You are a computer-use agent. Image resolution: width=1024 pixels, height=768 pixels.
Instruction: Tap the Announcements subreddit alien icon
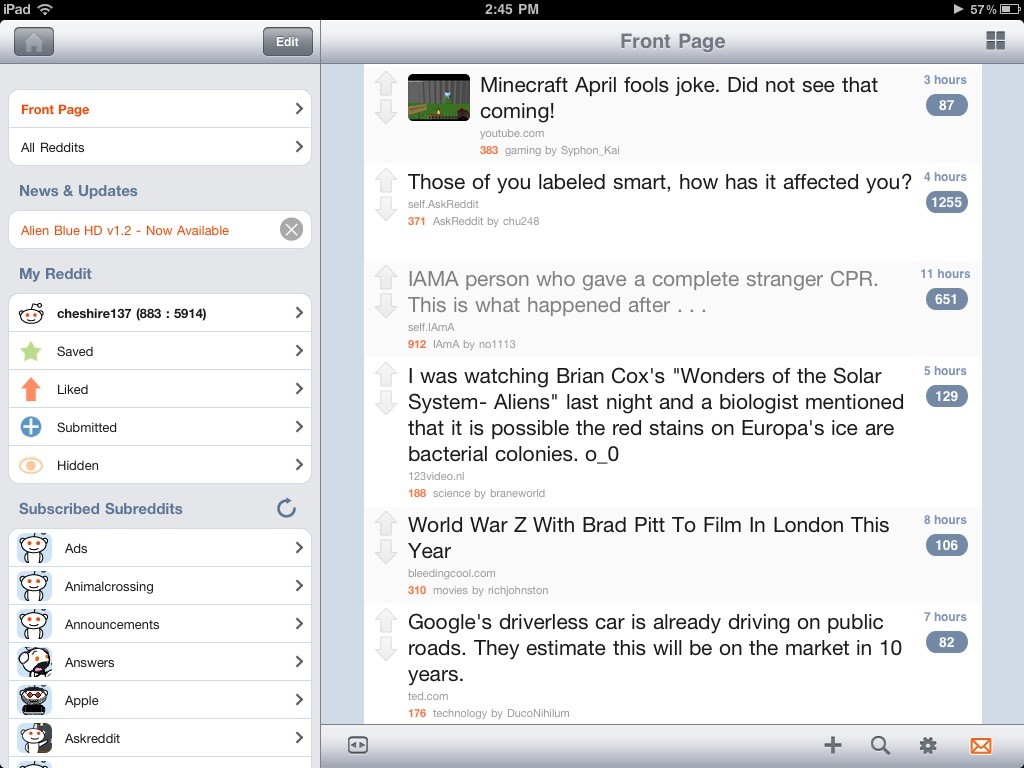click(34, 624)
